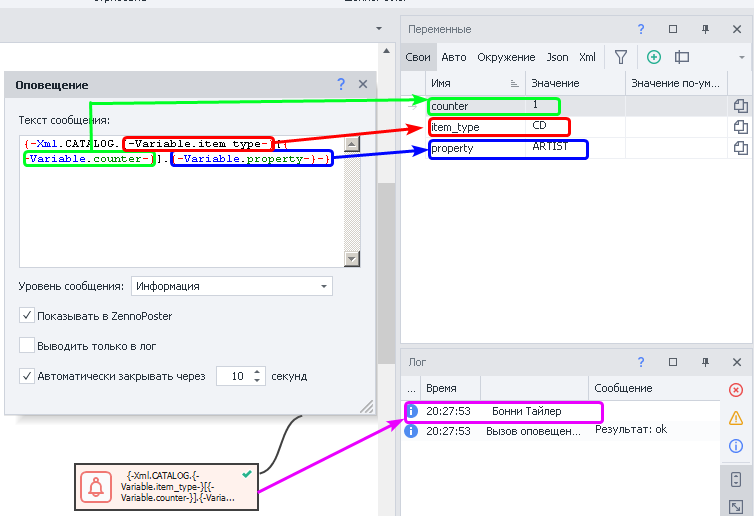The image size is (754, 516).
Task: Open 'Уровень сообщения' dropdown
Action: (231, 286)
